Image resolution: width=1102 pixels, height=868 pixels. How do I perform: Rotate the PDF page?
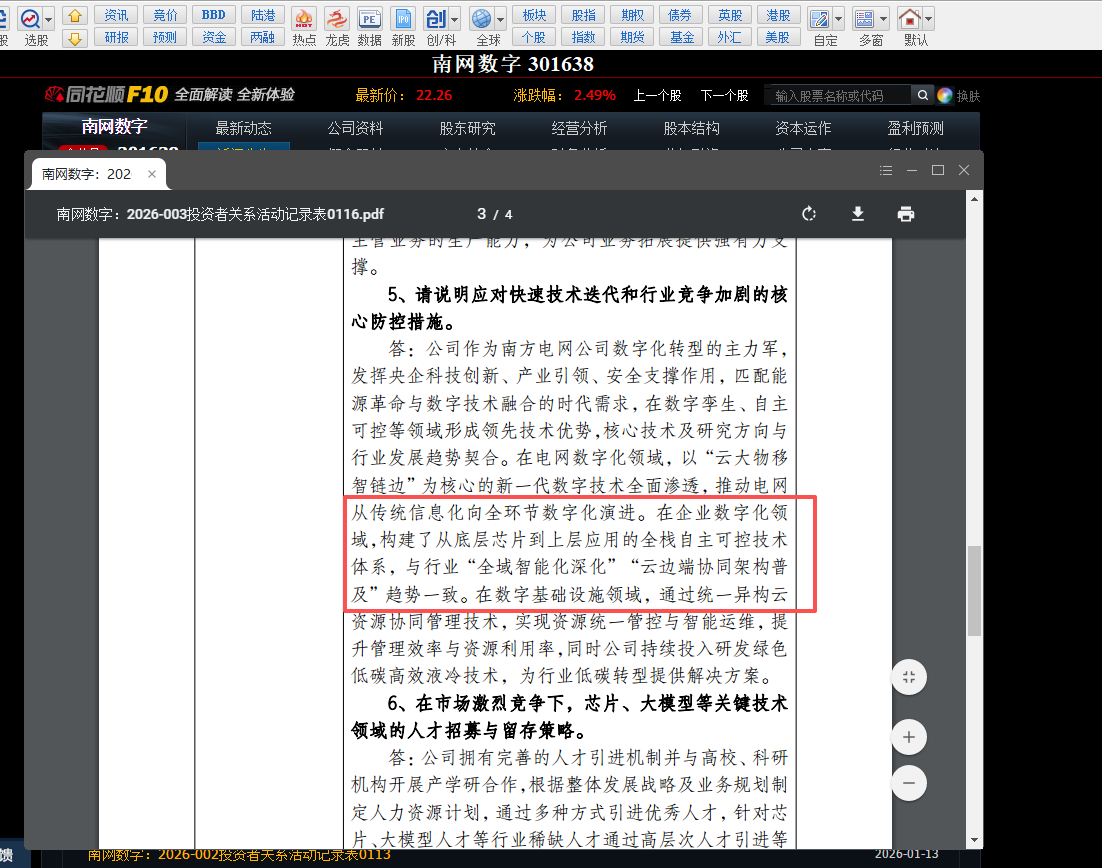click(809, 214)
